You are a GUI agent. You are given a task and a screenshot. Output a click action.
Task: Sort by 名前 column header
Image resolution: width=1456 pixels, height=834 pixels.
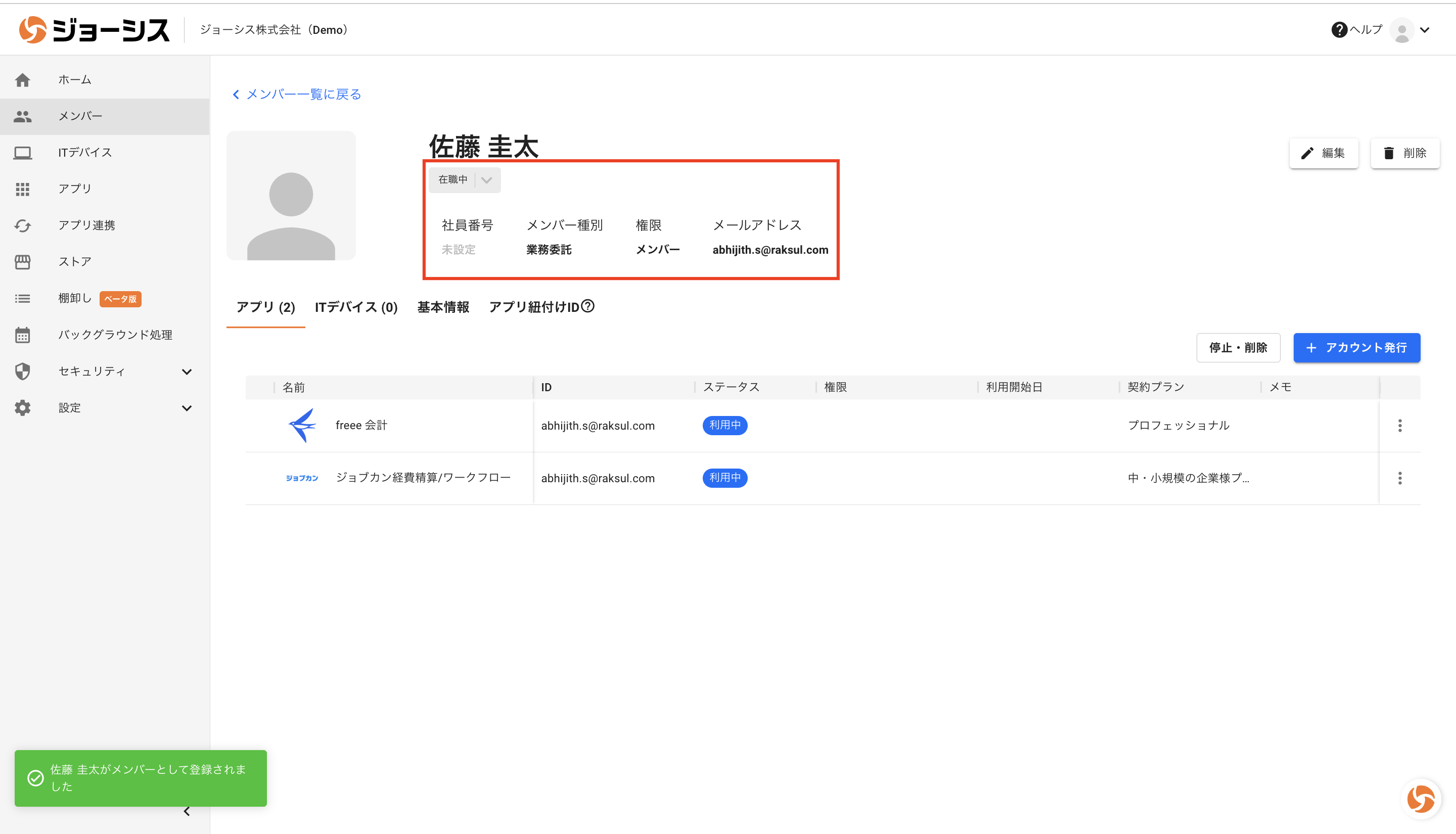[294, 388]
